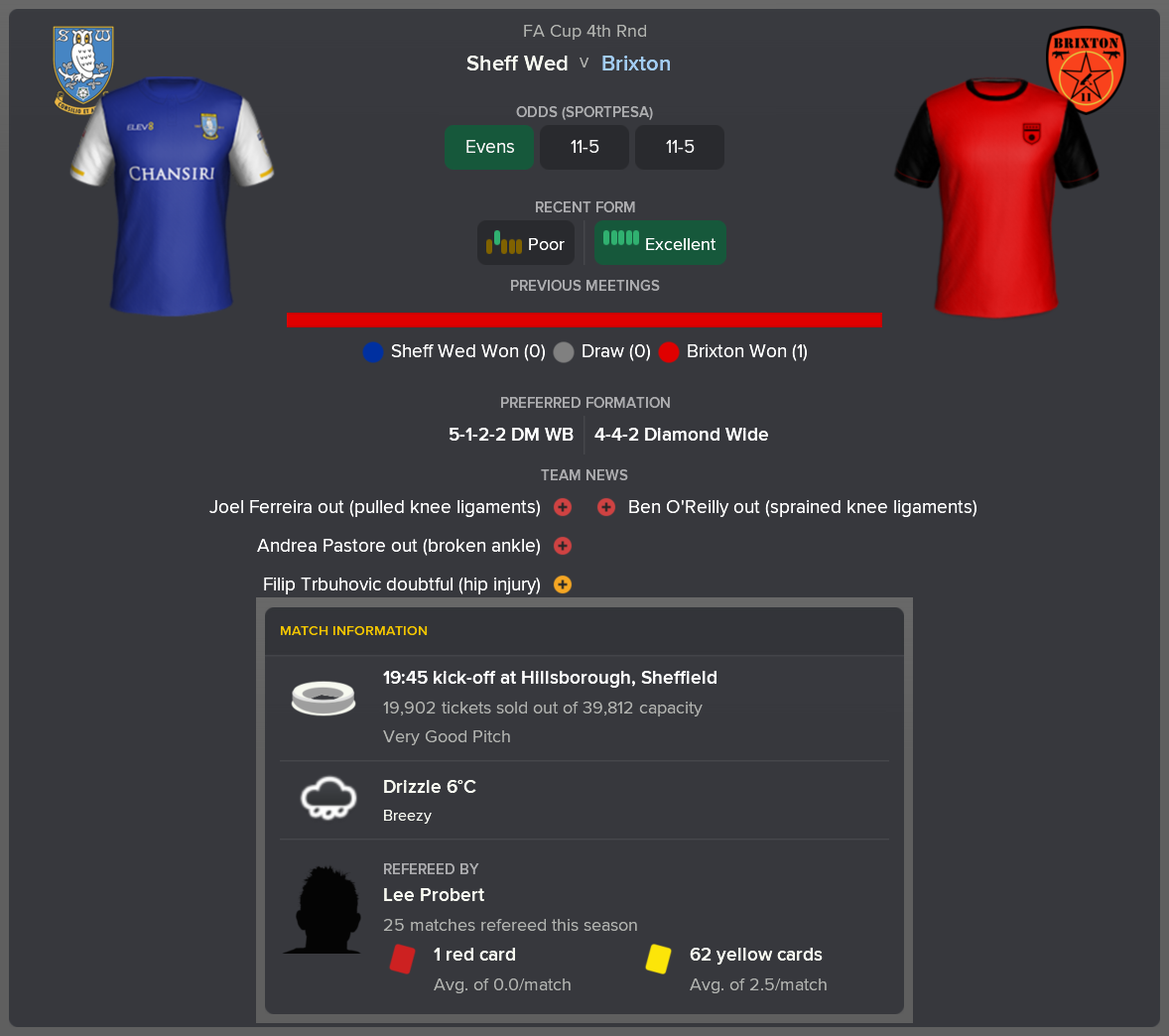Click the Brixton club badge
This screenshot has width=1169, height=1036.
(1086, 70)
